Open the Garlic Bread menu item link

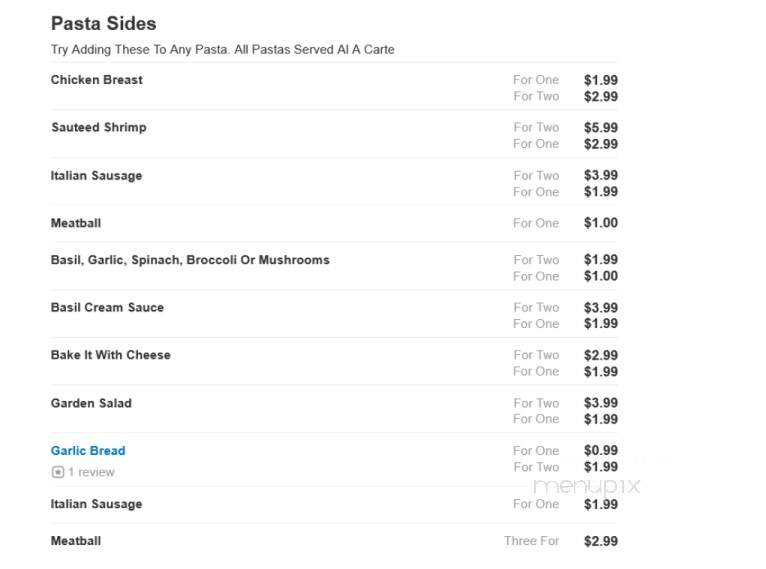pyautogui.click(x=88, y=451)
